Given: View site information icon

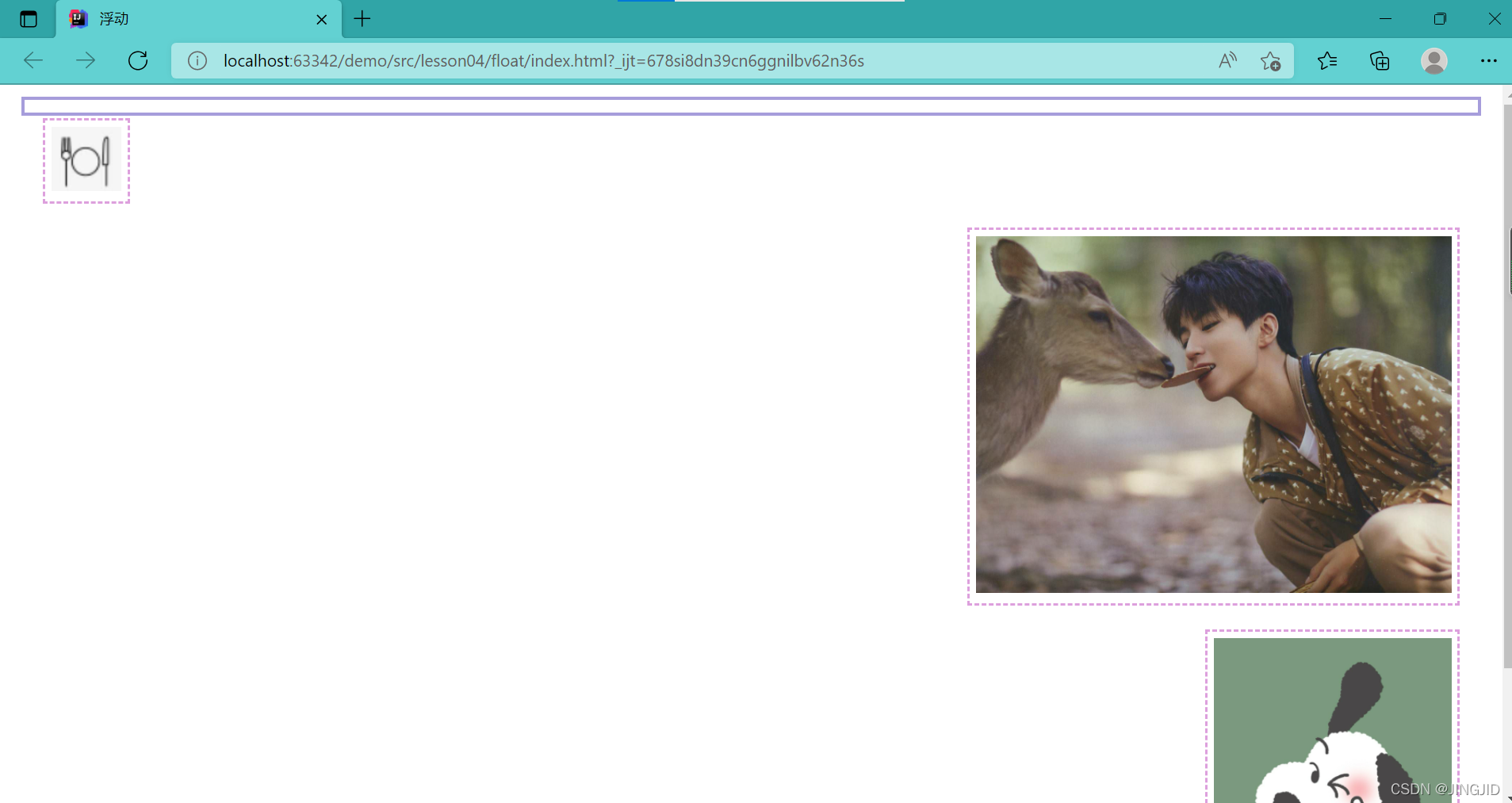Looking at the screenshot, I should [197, 61].
